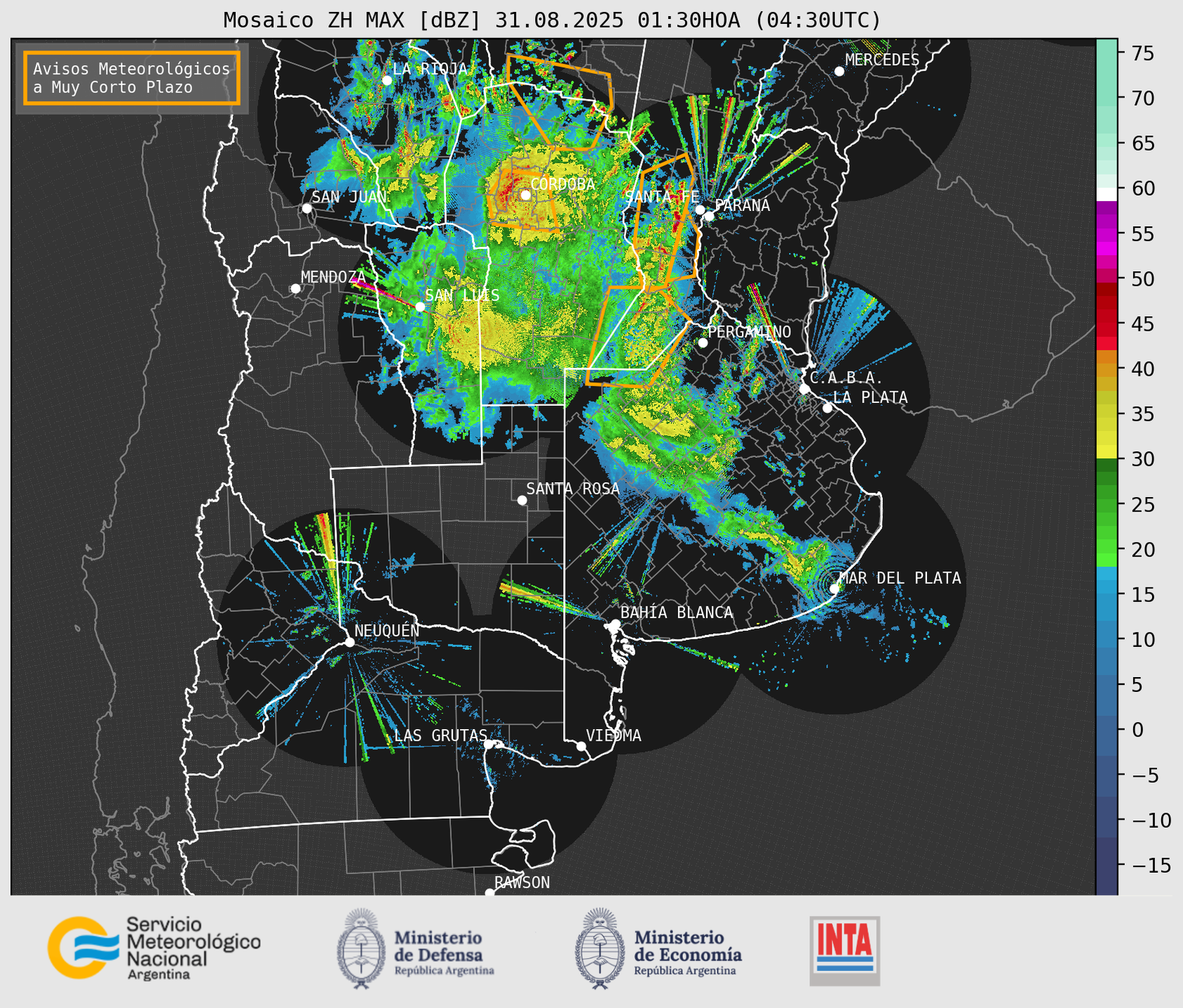Select the MENDOZA city marker dot

point(295,289)
